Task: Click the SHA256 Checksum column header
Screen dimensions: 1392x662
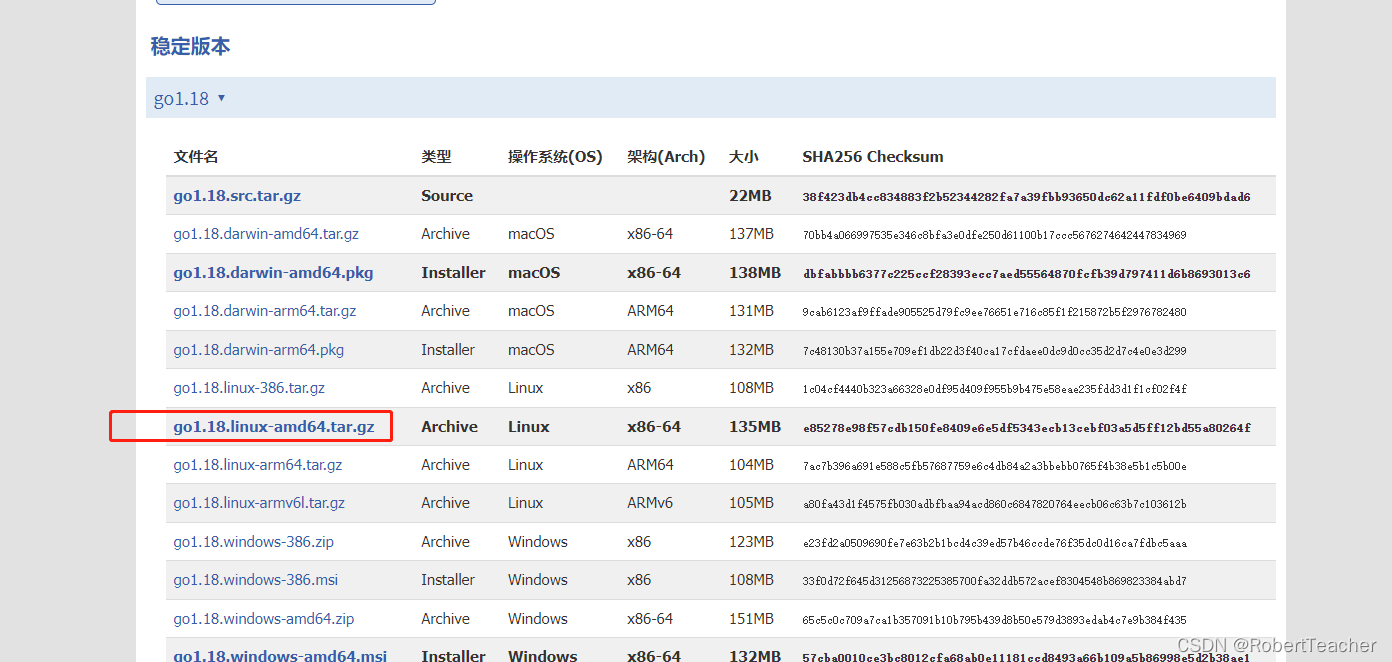Action: [873, 157]
